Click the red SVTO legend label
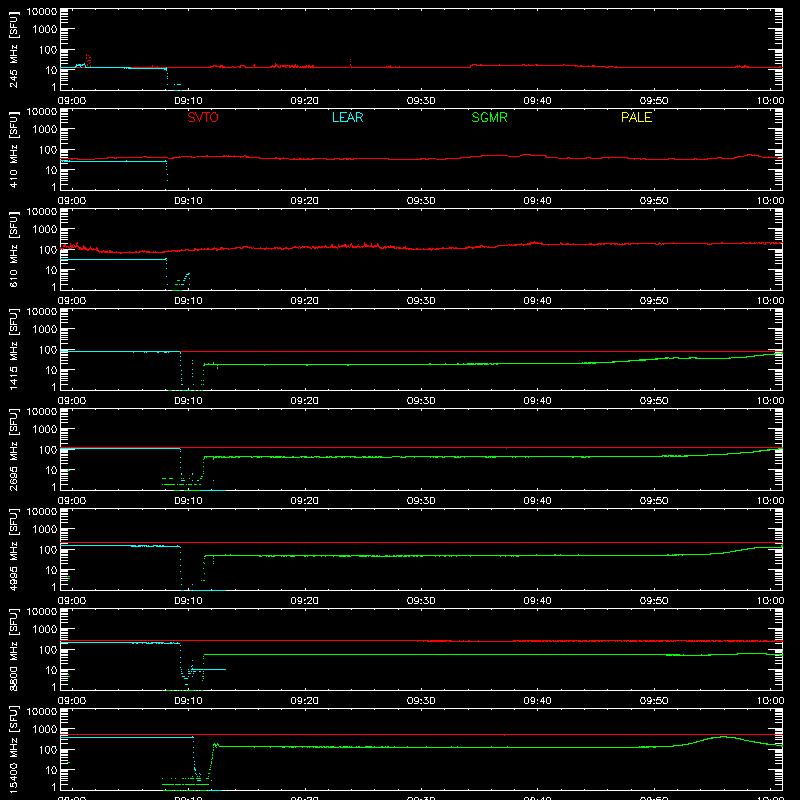 [203, 117]
